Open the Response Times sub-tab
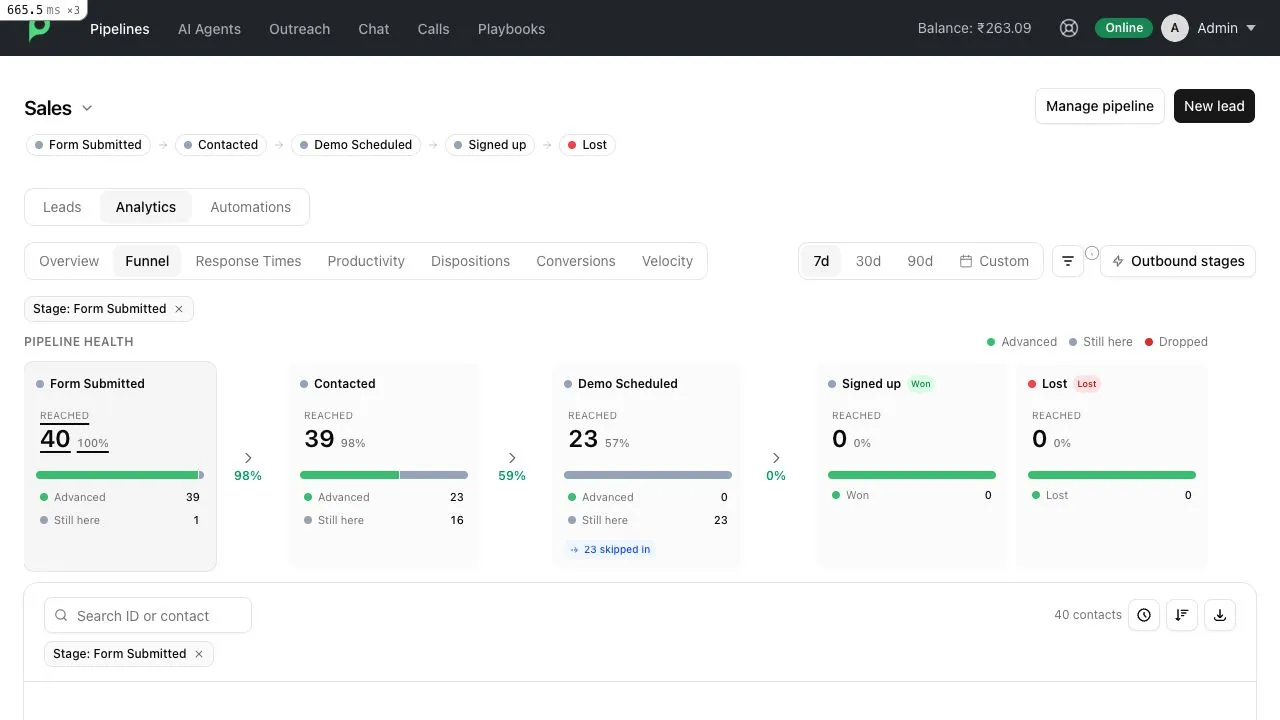 (x=248, y=261)
